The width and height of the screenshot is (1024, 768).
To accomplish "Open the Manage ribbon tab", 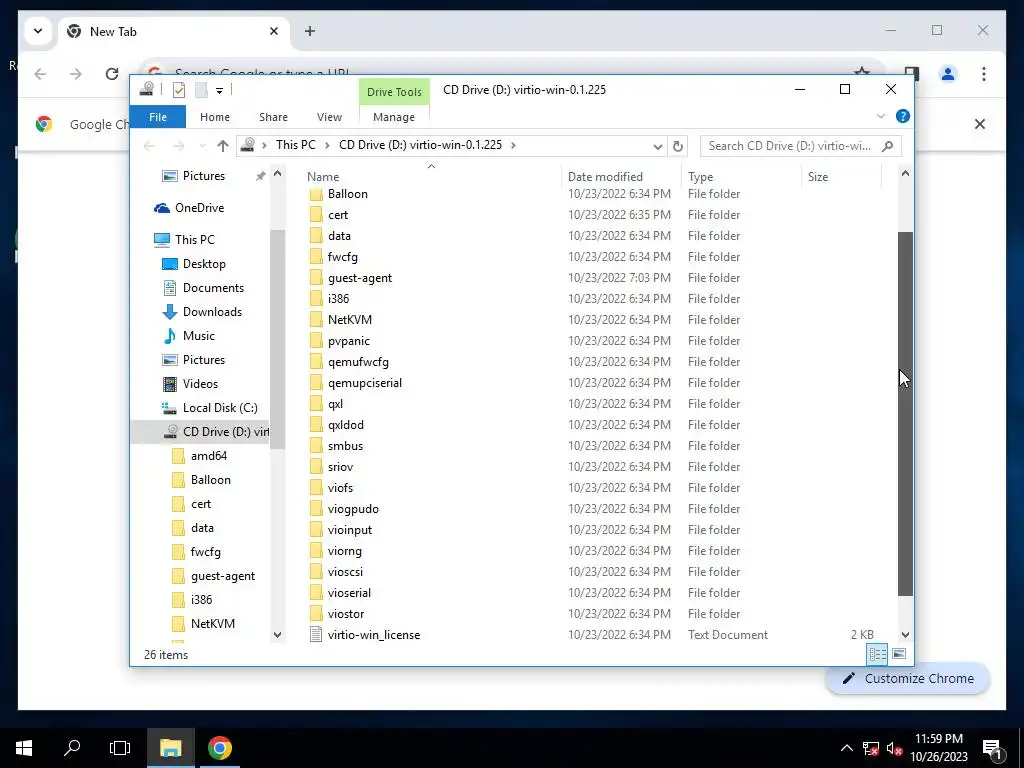I will point(394,117).
